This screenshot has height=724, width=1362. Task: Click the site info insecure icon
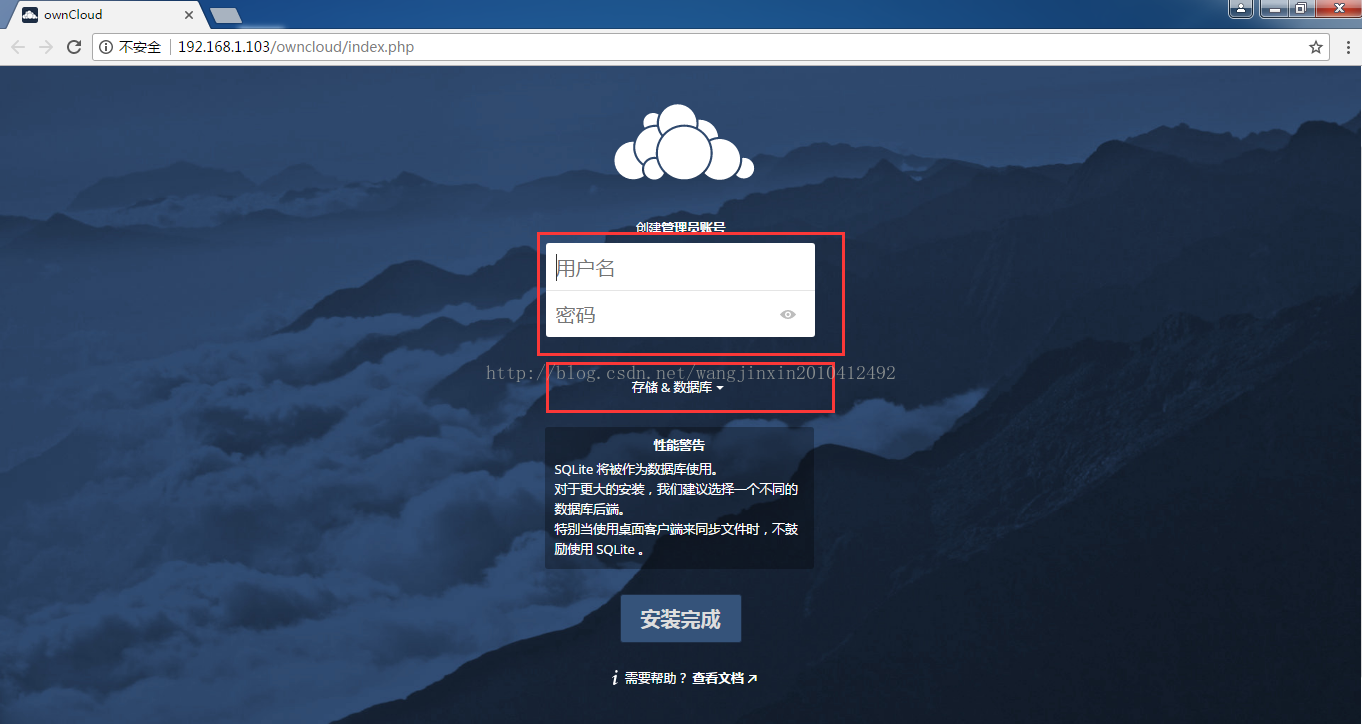click(x=107, y=47)
